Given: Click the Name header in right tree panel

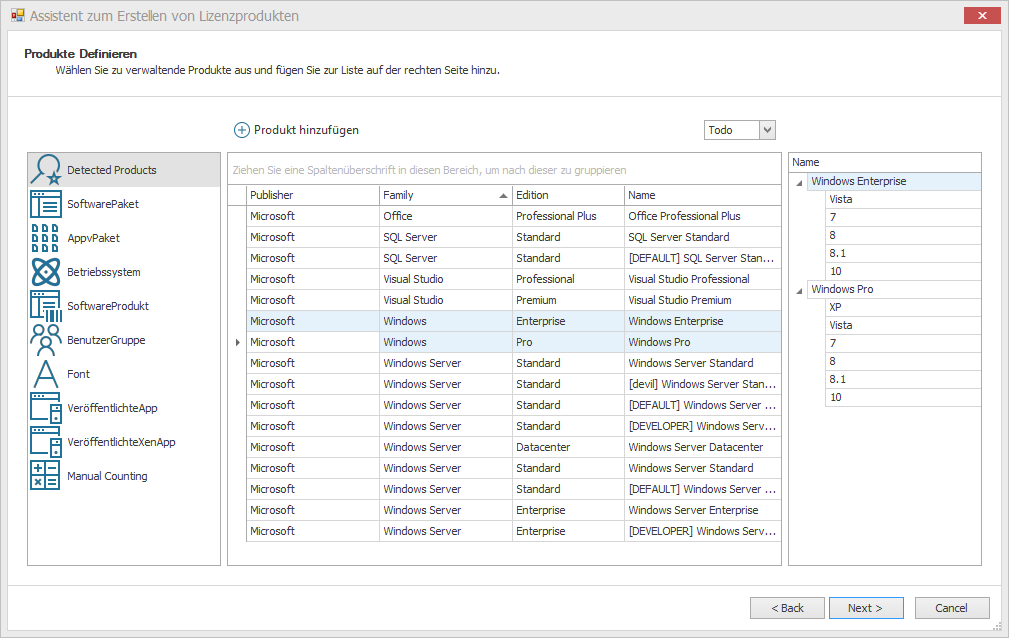Looking at the screenshot, I should 885,162.
